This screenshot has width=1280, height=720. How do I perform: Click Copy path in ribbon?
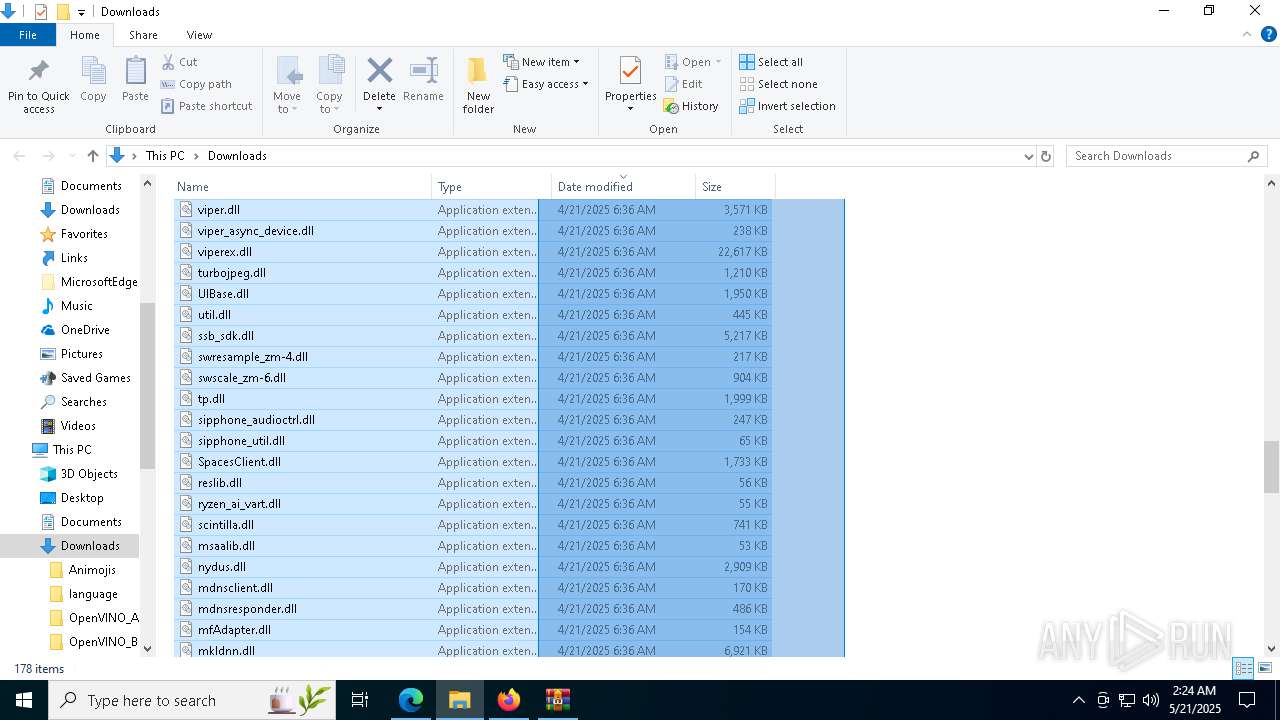pos(196,84)
